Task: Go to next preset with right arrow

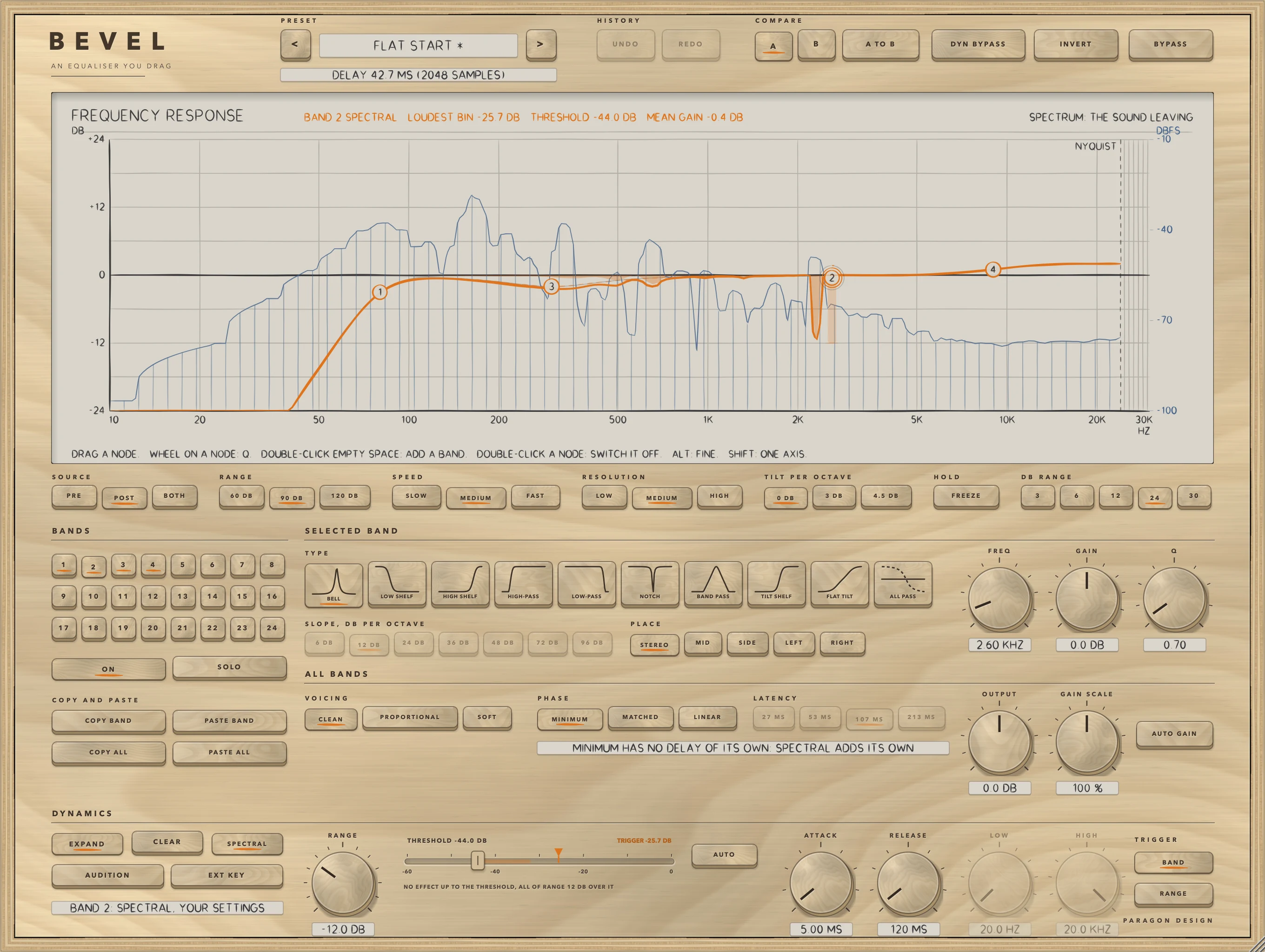Action: click(540, 45)
